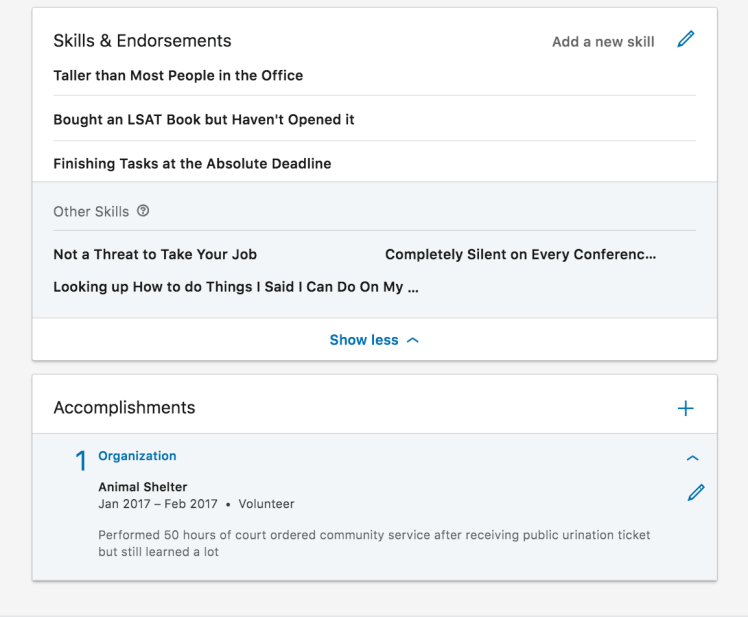The width and height of the screenshot is (748, 617).
Task: Open the Organization accomplishments link
Action: pos(137,456)
